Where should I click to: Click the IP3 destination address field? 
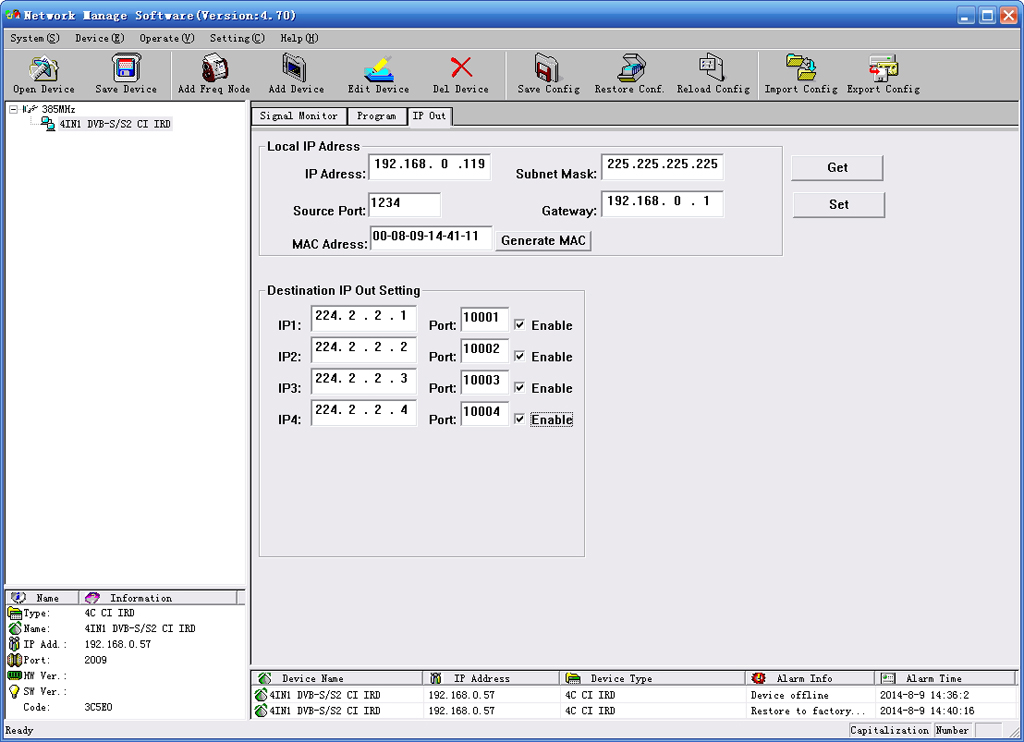tap(364, 381)
